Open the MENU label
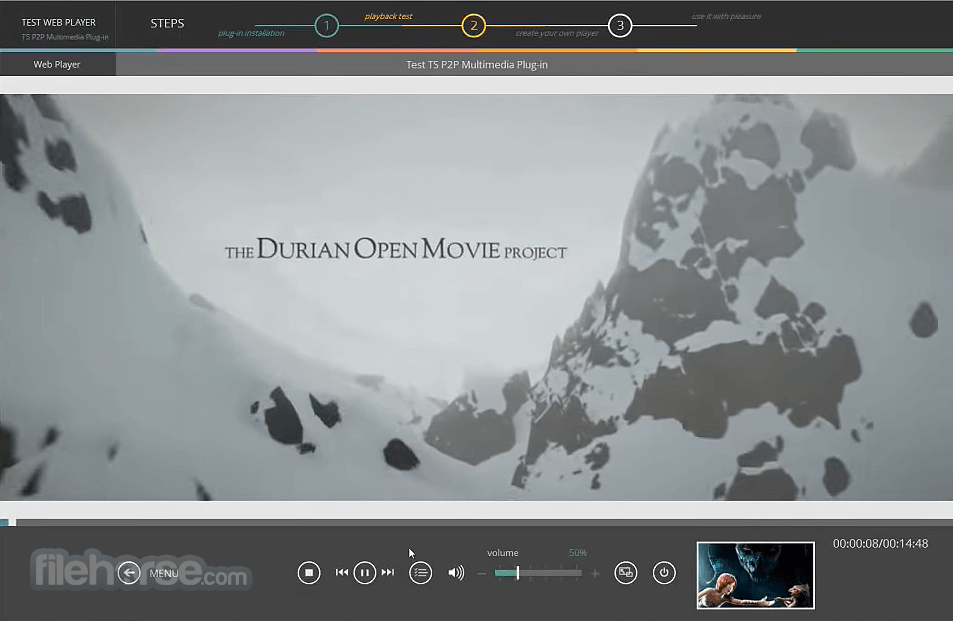953x621 pixels. 164,573
